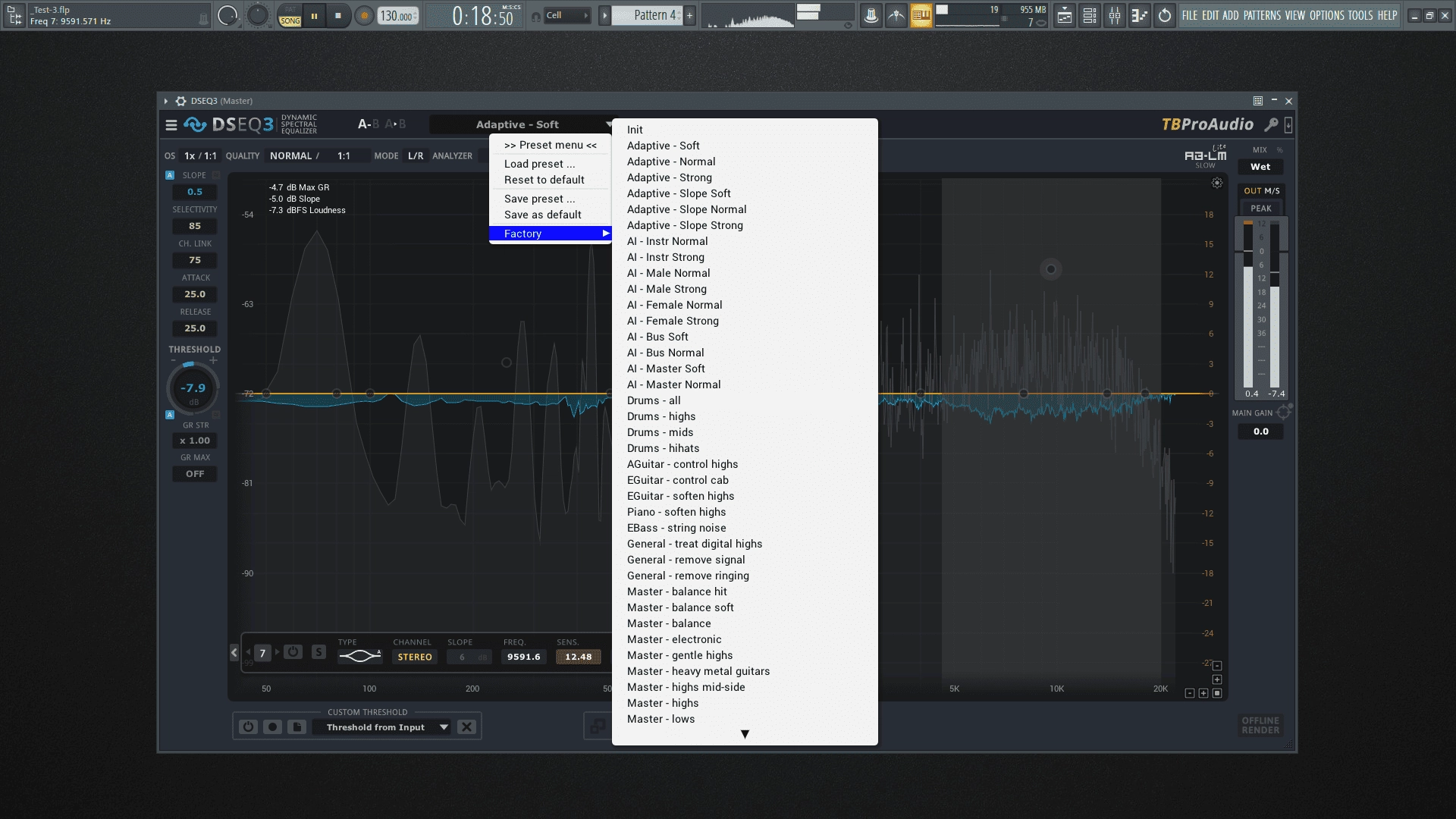This screenshot has width=1456, height=819.
Task: Click the STEREO channel button
Action: pyautogui.click(x=415, y=657)
